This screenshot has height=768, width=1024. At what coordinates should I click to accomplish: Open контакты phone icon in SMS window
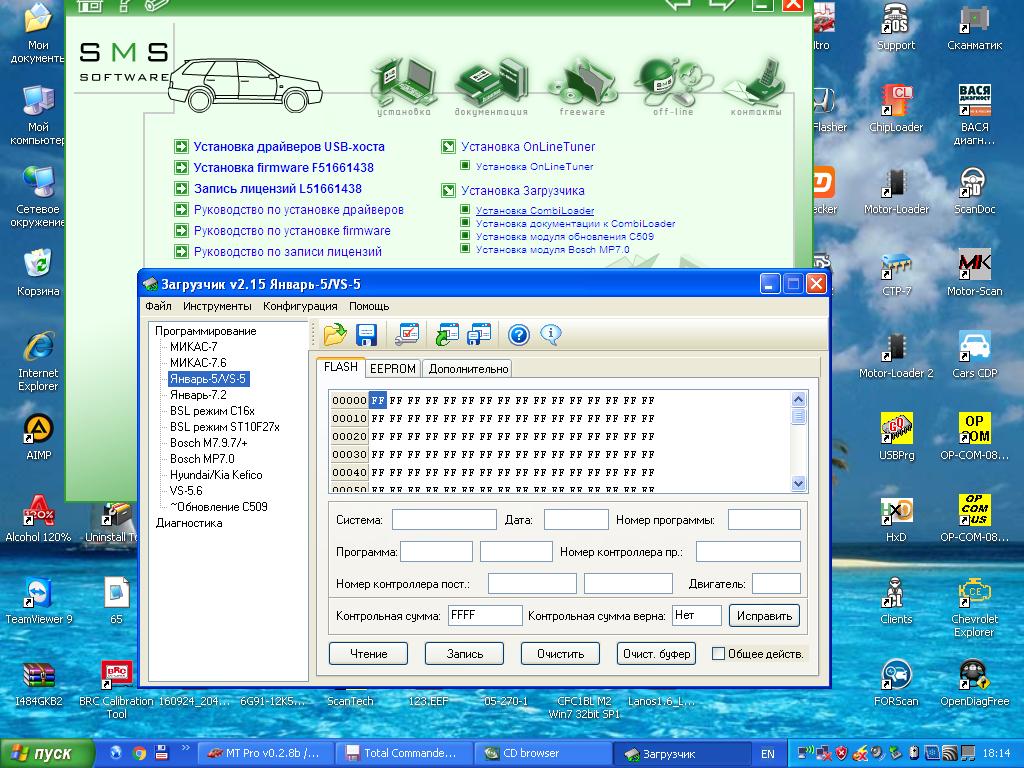pyautogui.click(x=756, y=87)
